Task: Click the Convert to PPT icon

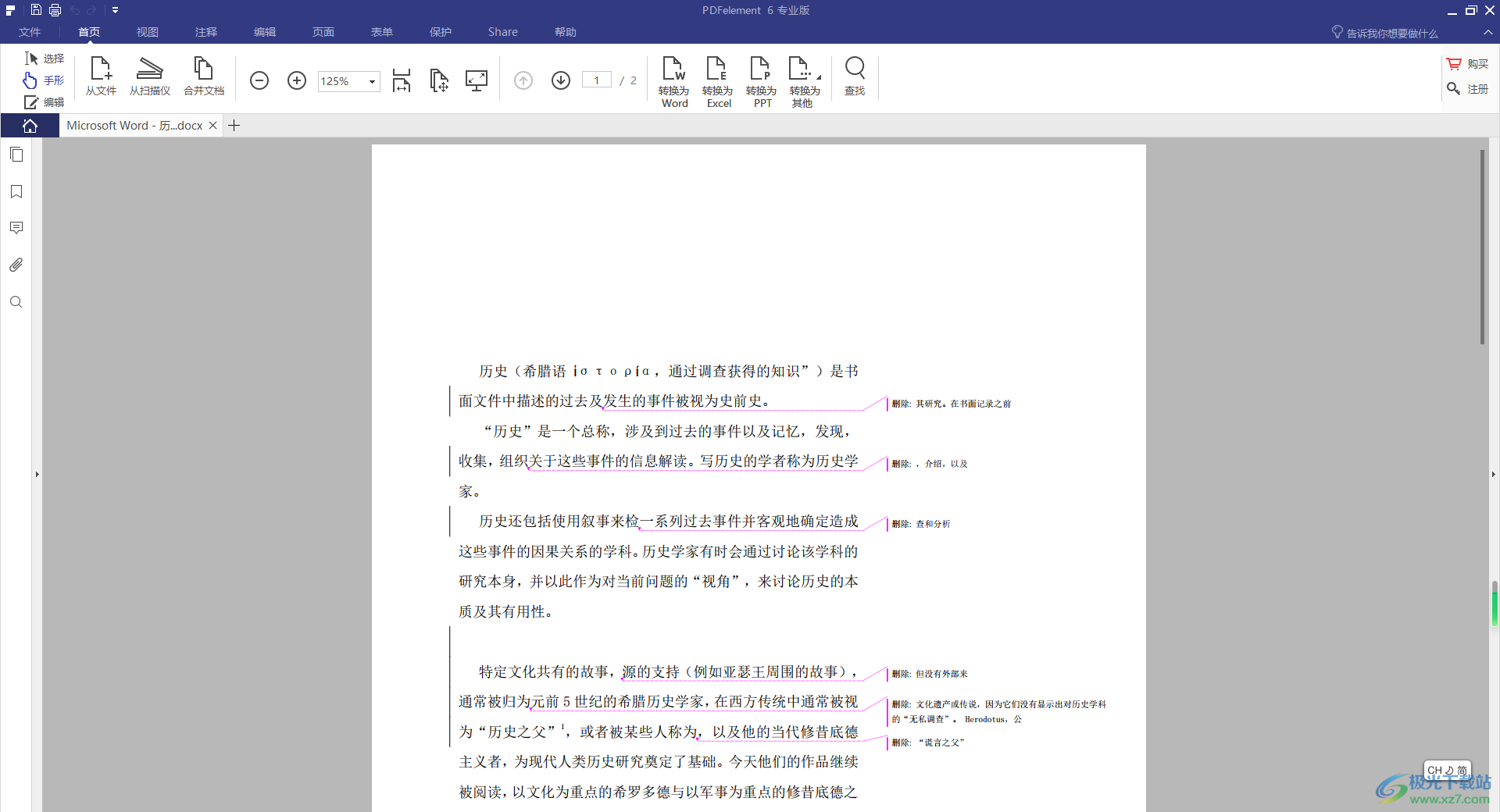Action: 761,80
